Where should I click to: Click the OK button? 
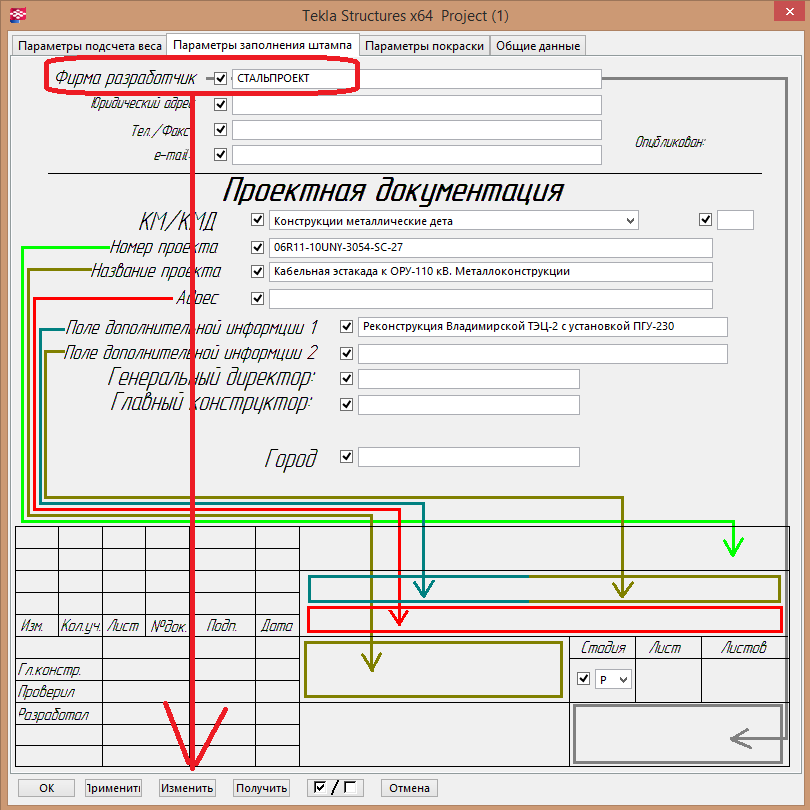point(46,788)
